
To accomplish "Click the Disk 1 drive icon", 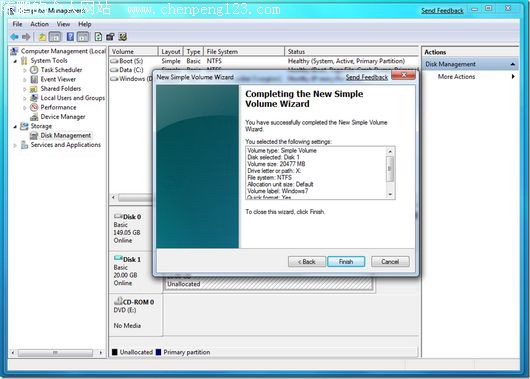I will tap(118, 259).
